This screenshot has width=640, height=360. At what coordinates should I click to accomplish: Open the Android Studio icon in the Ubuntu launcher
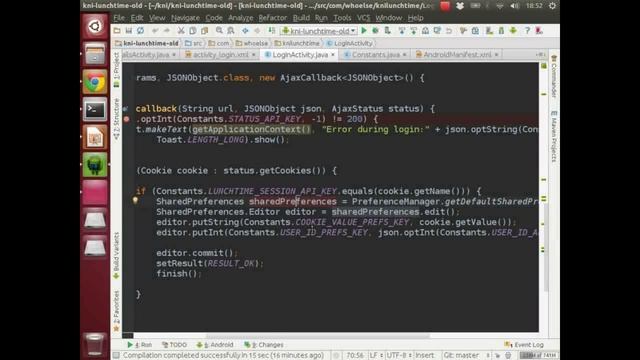click(95, 165)
